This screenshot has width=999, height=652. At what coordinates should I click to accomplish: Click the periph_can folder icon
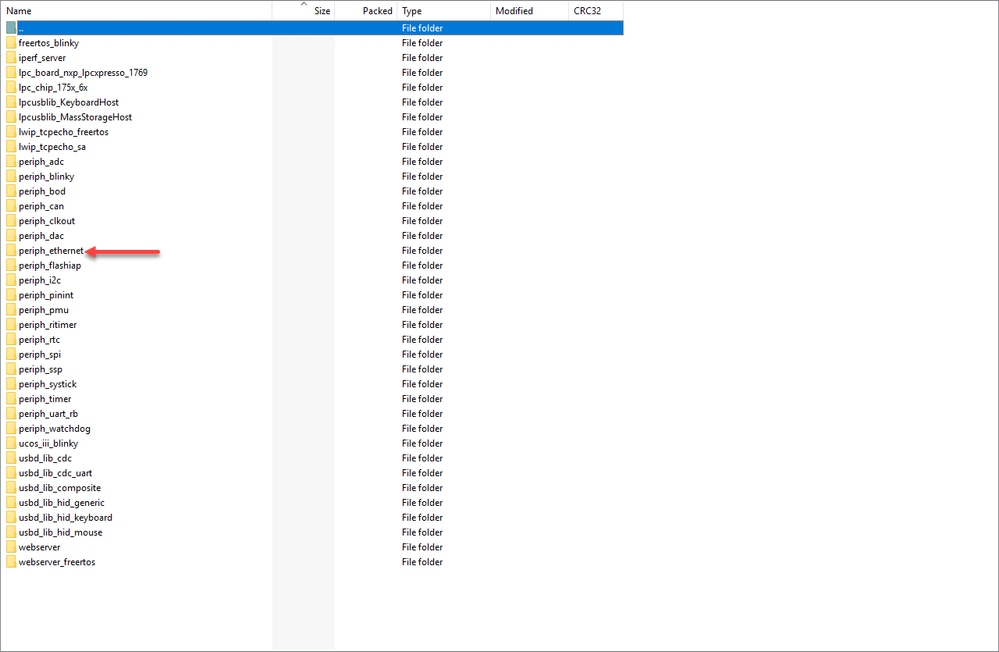[x=11, y=206]
